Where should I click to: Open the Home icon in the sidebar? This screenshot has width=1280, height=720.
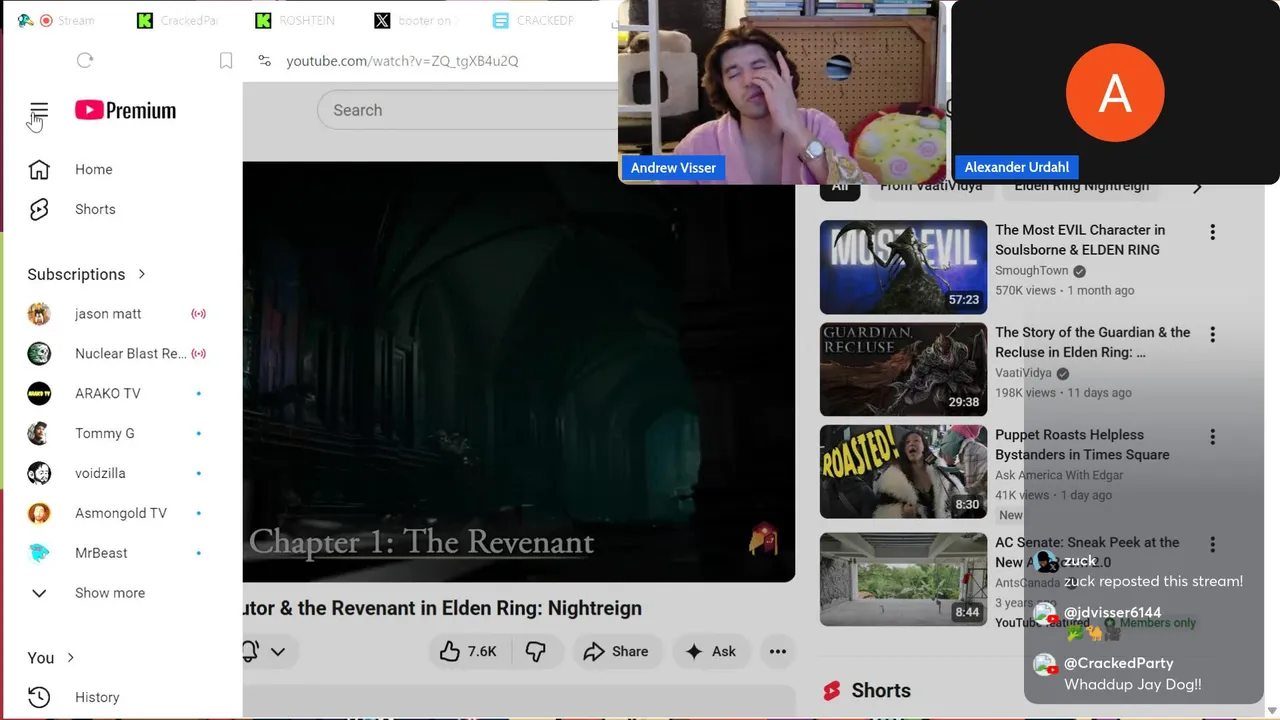click(39, 169)
